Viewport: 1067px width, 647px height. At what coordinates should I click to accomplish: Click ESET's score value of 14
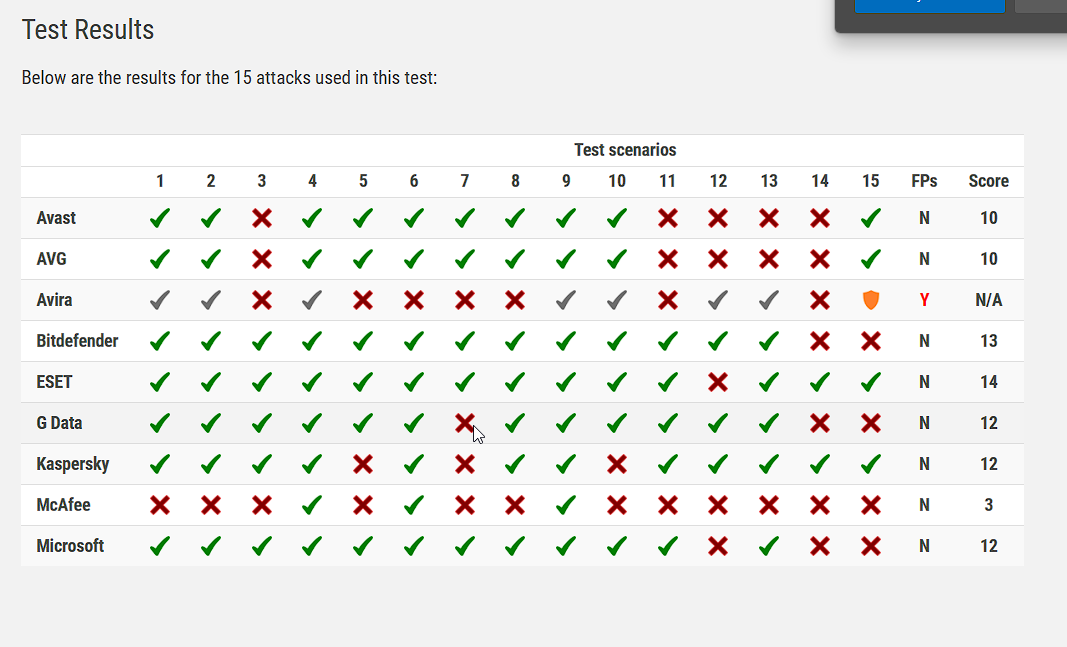coord(988,382)
